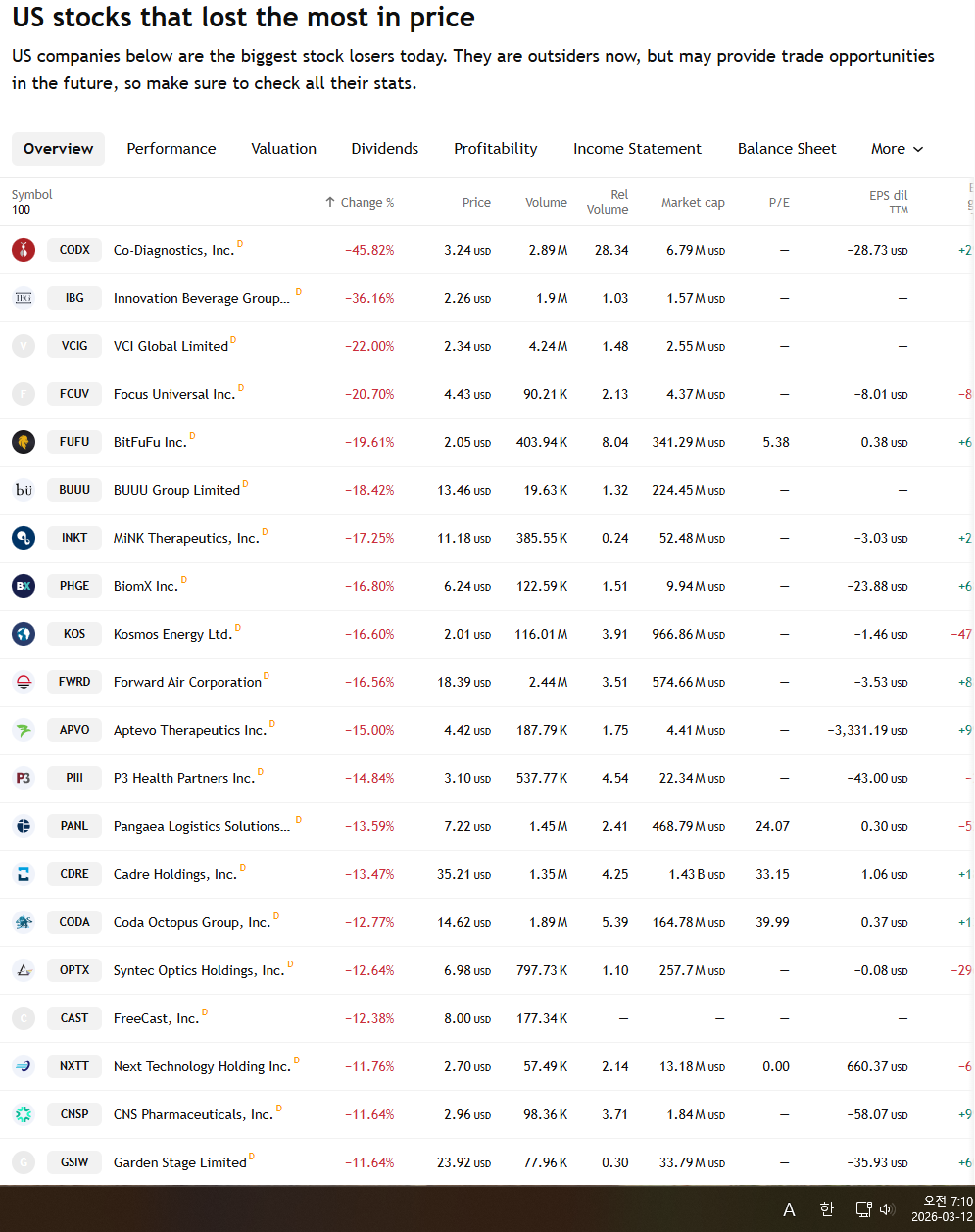975x1232 pixels.
Task: Click the Syntec Optics logo icon
Action: pos(24,970)
